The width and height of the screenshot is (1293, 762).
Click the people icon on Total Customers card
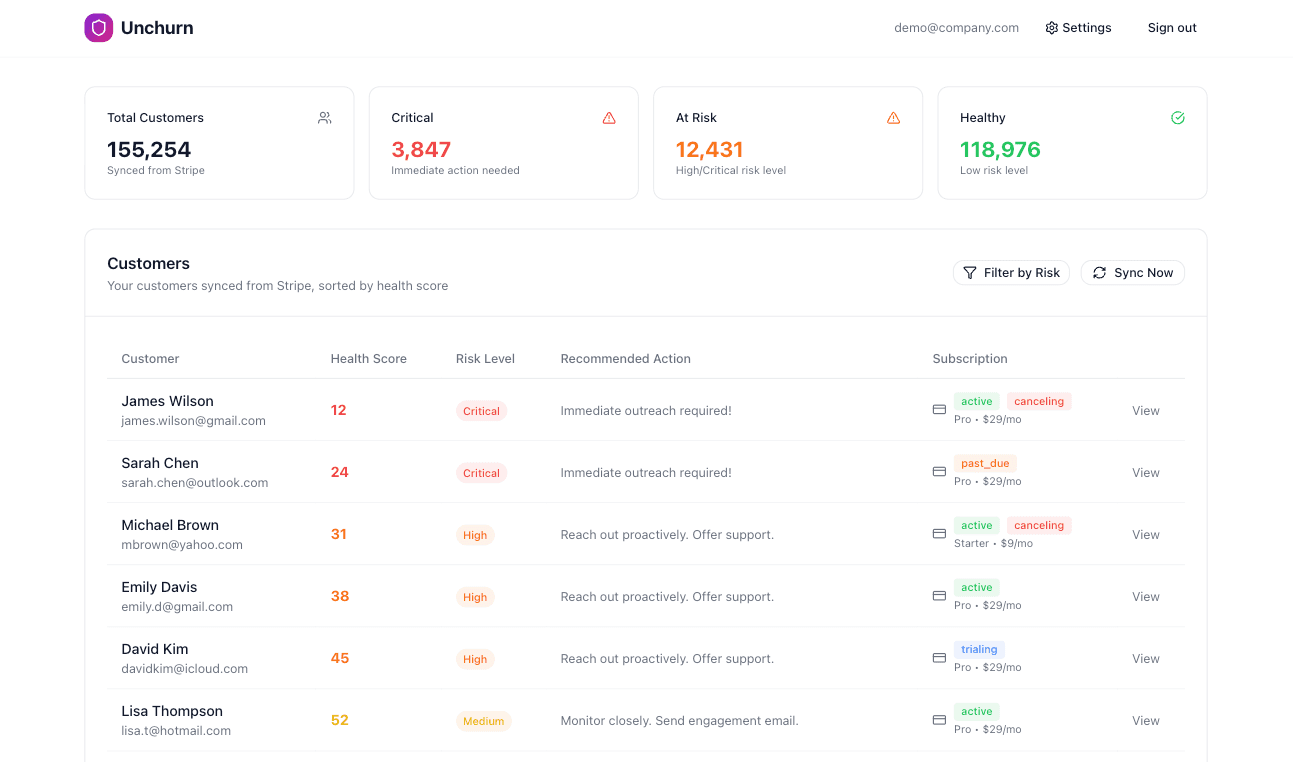click(x=324, y=117)
